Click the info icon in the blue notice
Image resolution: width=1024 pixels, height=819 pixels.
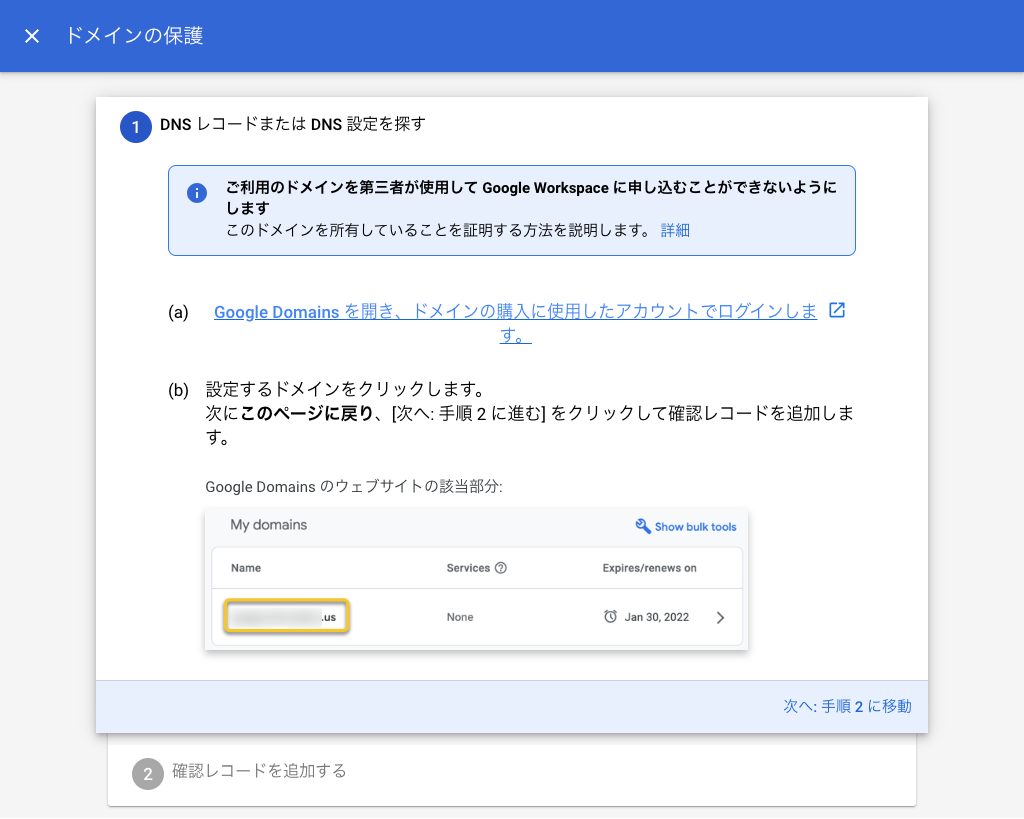(x=196, y=193)
